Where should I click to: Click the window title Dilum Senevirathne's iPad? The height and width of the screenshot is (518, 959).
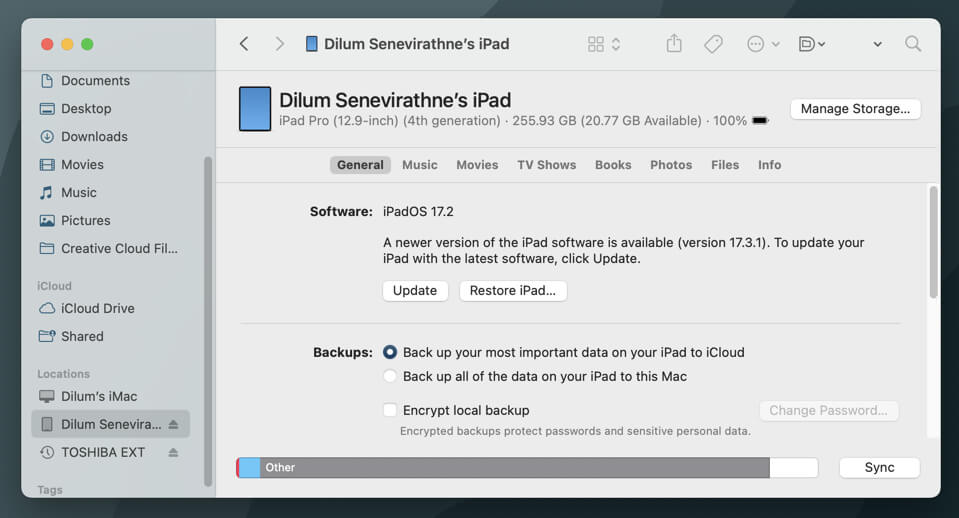coord(417,44)
